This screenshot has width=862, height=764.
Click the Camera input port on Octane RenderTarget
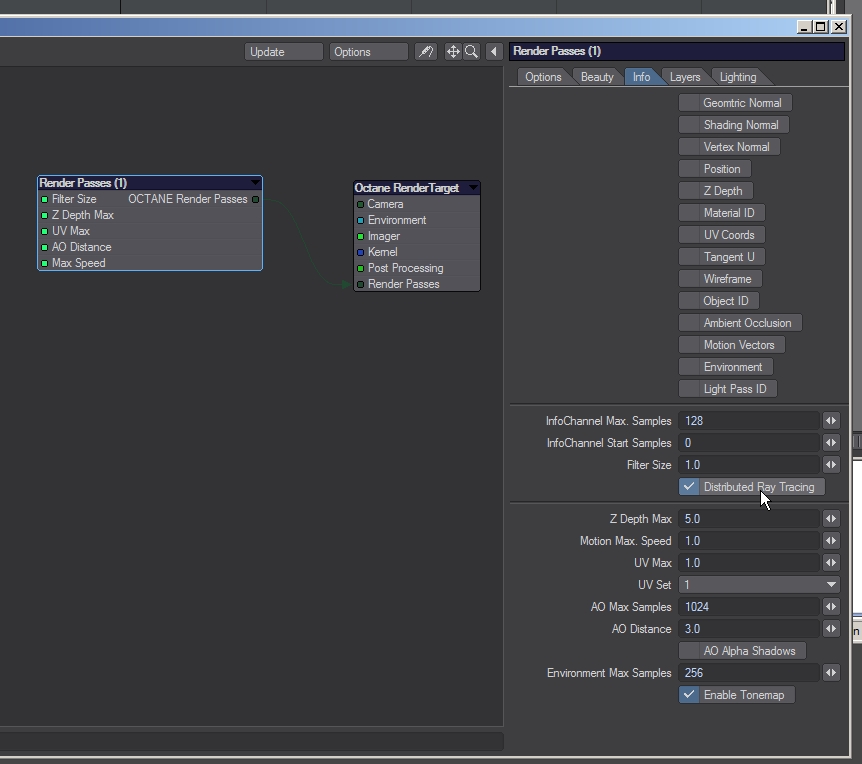click(x=361, y=204)
